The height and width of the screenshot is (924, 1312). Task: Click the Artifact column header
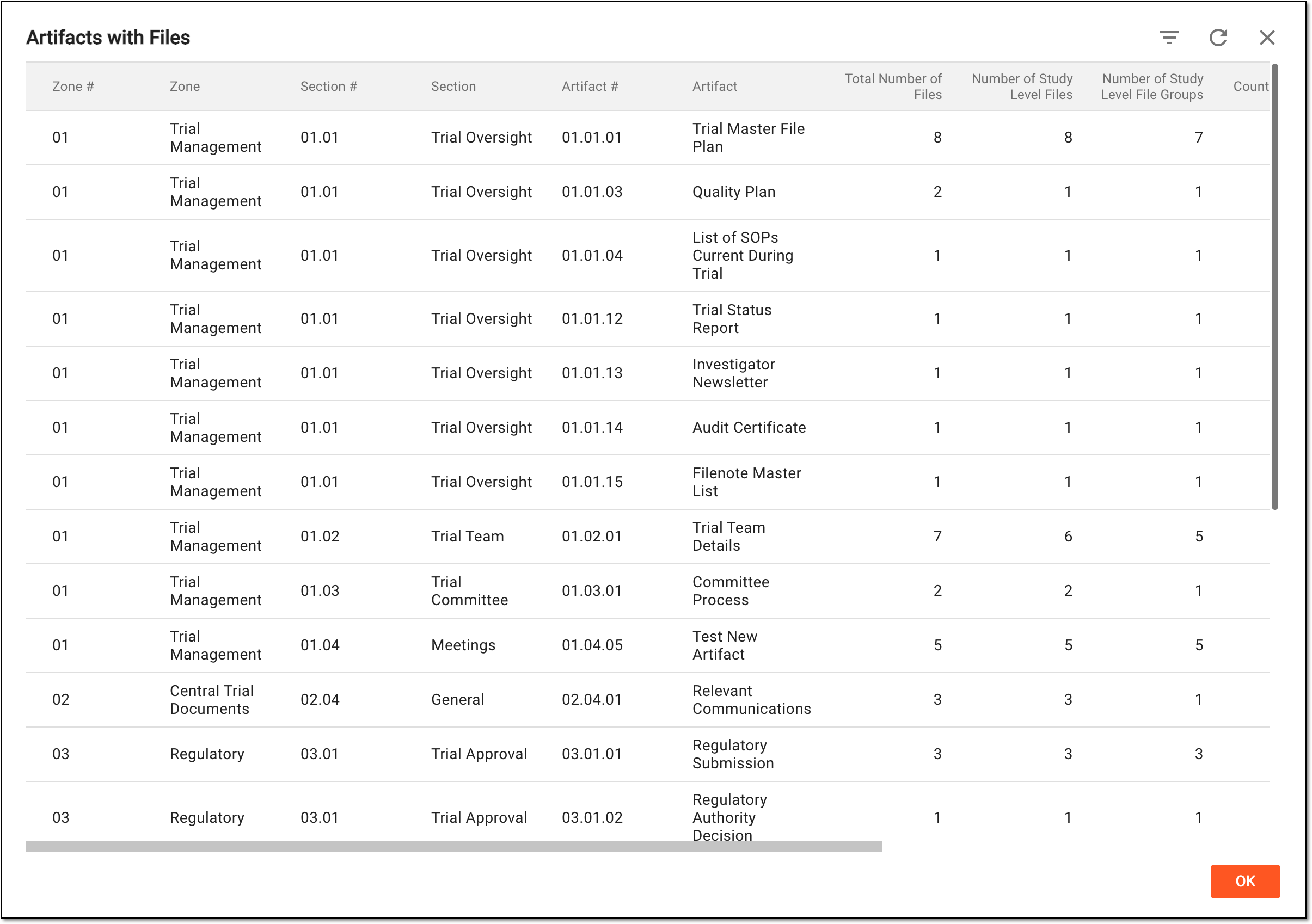(714, 86)
